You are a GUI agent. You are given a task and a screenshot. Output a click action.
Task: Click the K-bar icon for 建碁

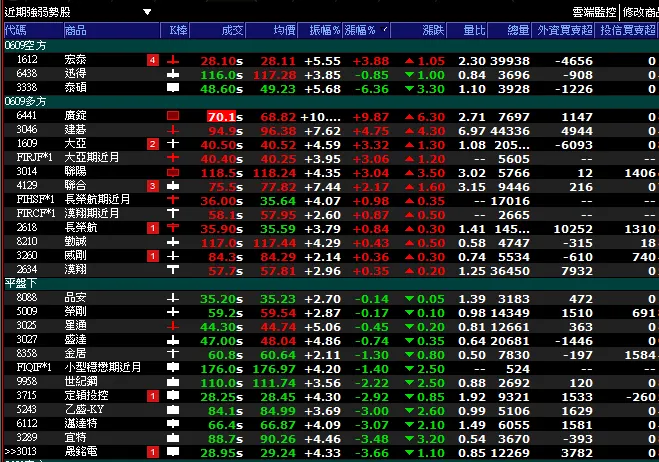173,130
